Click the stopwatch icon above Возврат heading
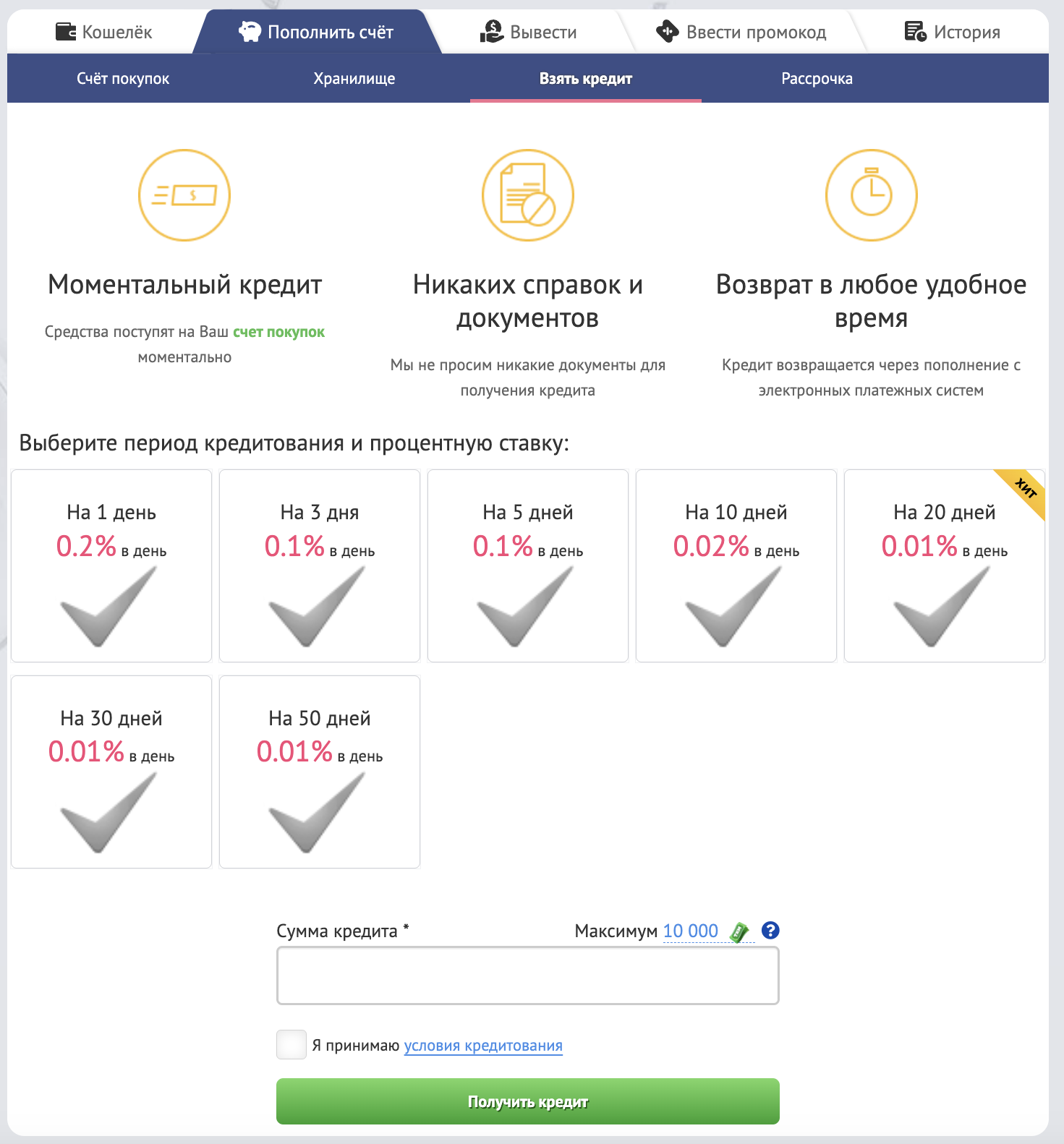1064x1144 pixels. tap(871, 195)
